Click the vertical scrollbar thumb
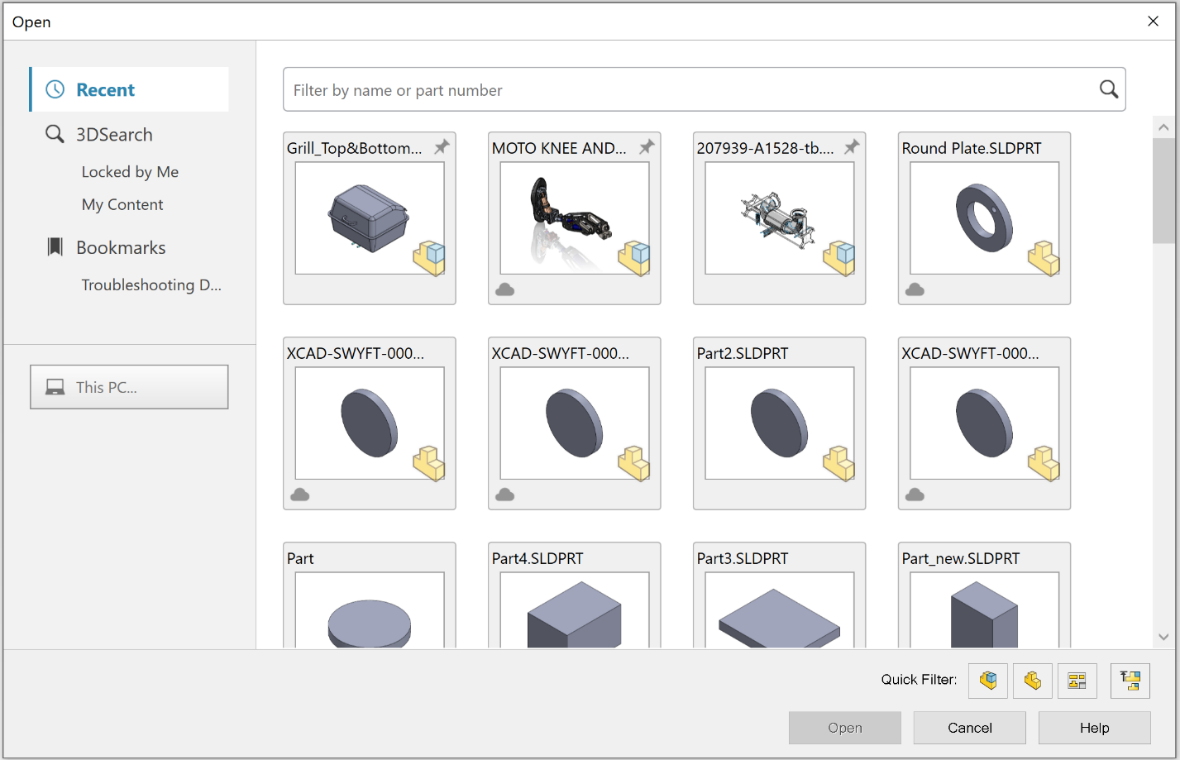1180x760 pixels. tap(1163, 190)
